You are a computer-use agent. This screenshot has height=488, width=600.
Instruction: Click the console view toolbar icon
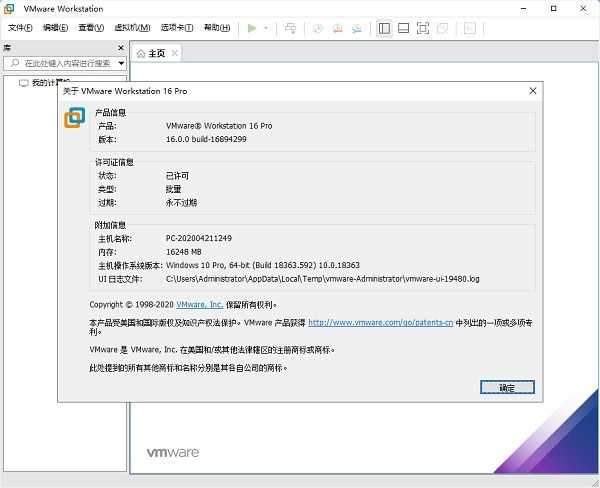point(470,28)
